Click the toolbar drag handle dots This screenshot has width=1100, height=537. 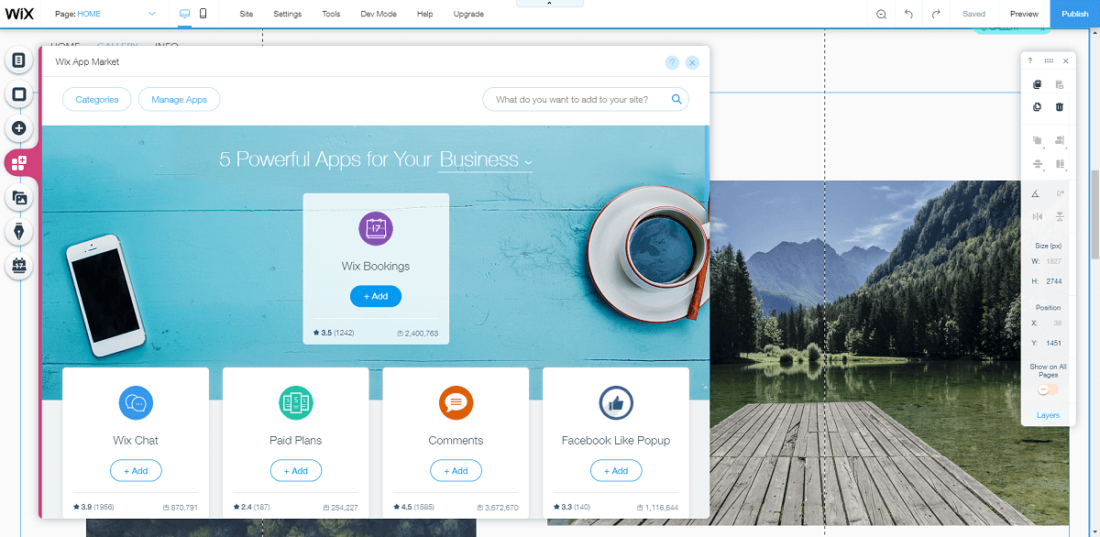pyautogui.click(x=1049, y=61)
